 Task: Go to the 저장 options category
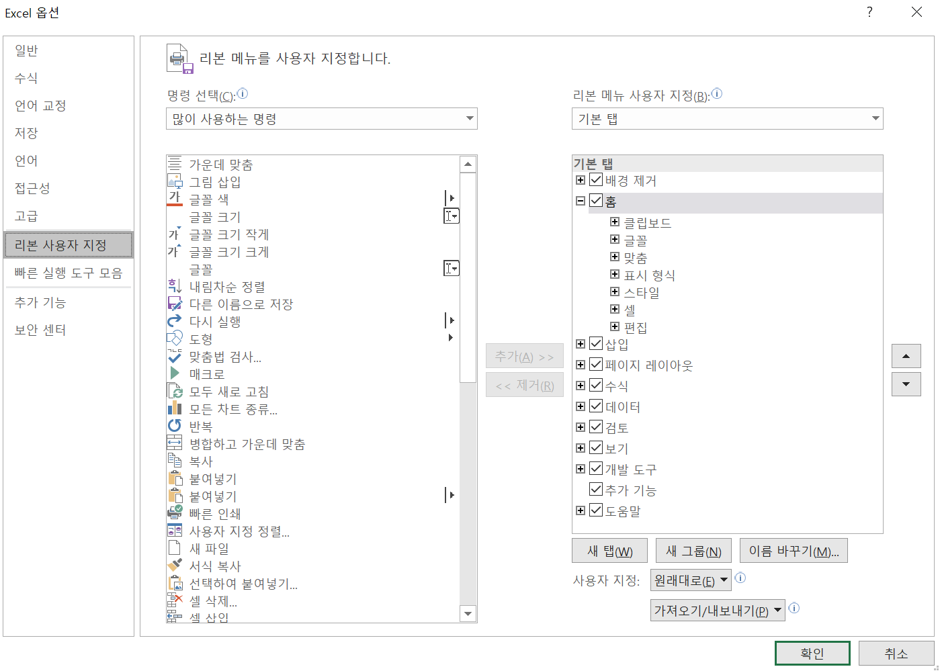68,133
